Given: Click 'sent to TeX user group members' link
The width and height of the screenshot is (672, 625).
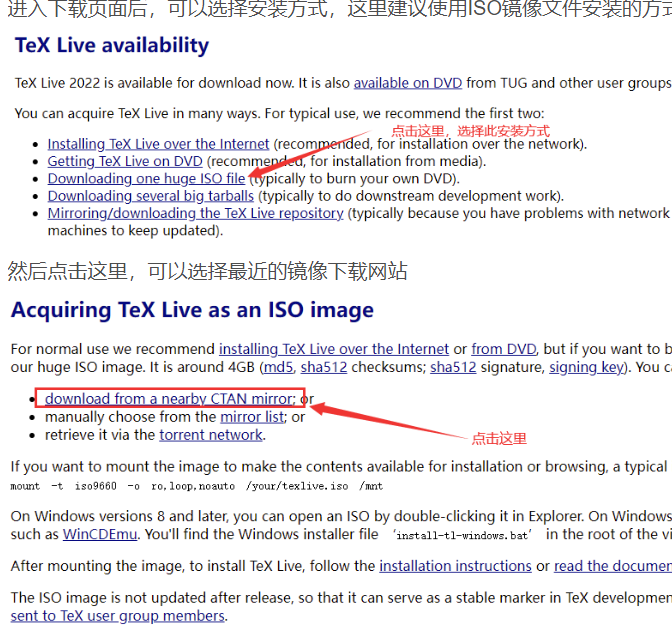Looking at the screenshot, I should tap(117, 616).
